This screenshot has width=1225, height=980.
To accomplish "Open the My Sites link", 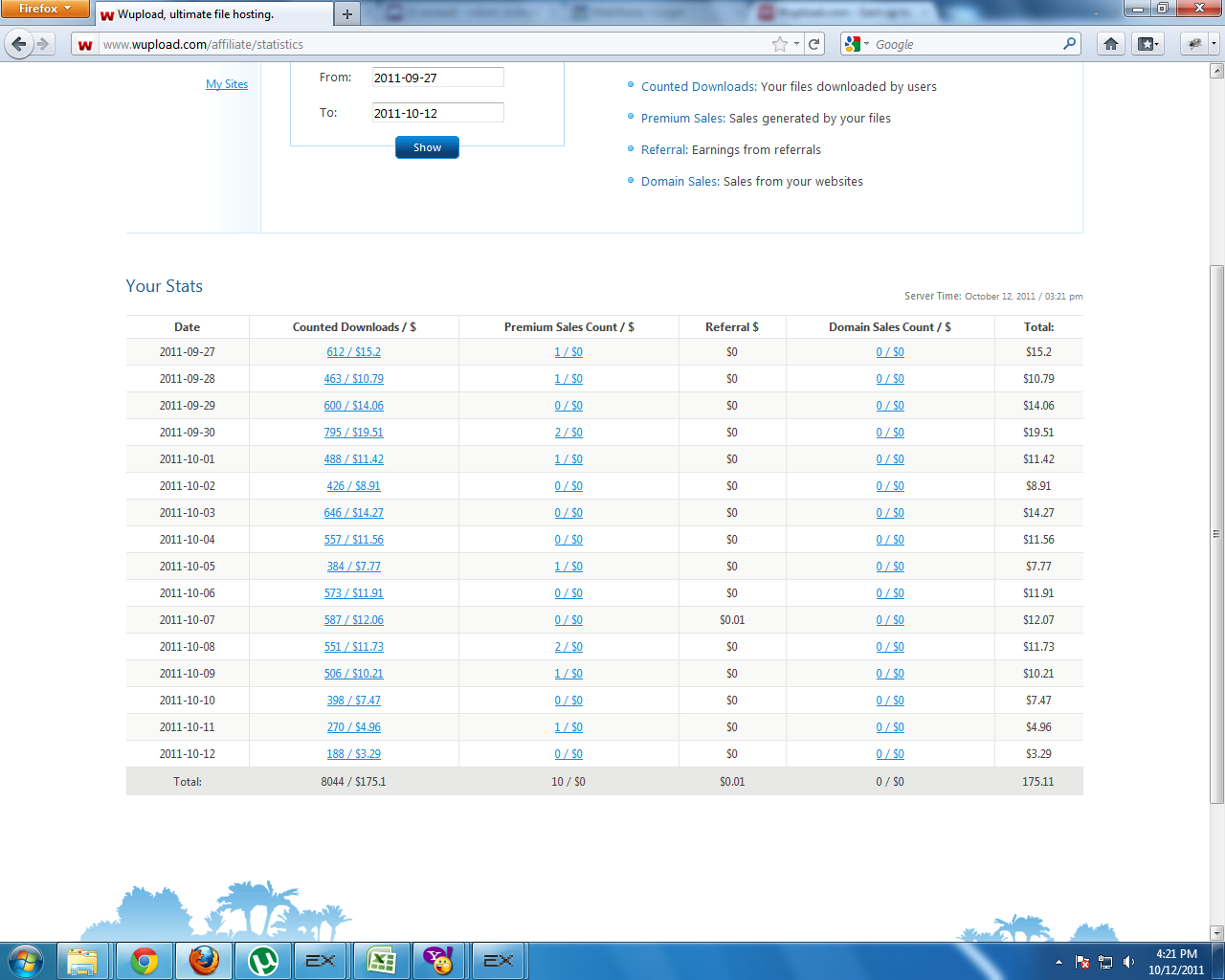I will tap(227, 84).
